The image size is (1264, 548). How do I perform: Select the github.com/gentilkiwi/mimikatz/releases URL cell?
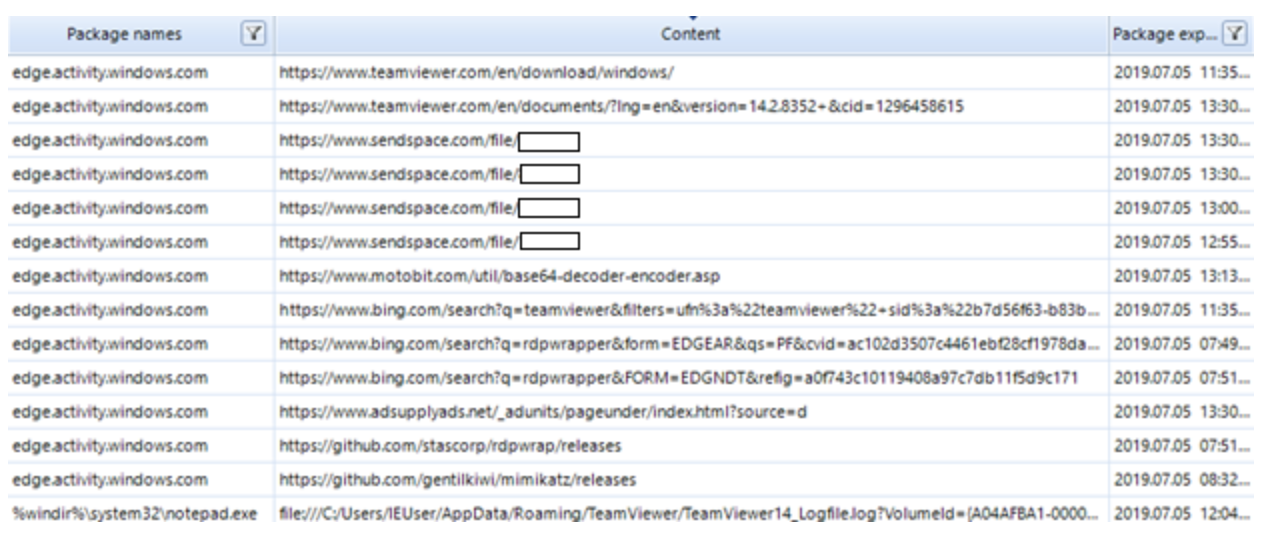click(x=691, y=480)
